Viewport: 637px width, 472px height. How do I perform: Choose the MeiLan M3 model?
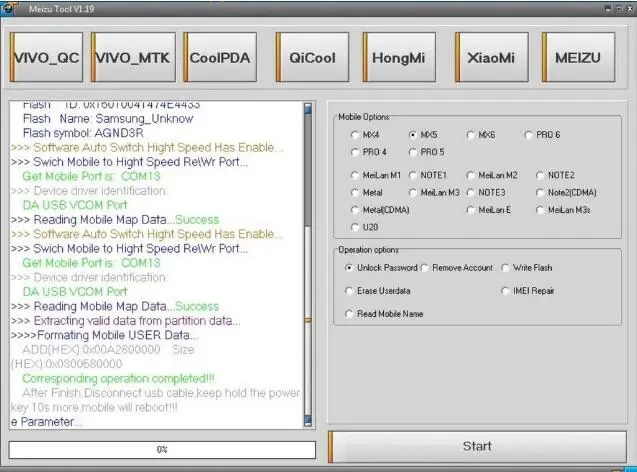[x=434, y=193]
